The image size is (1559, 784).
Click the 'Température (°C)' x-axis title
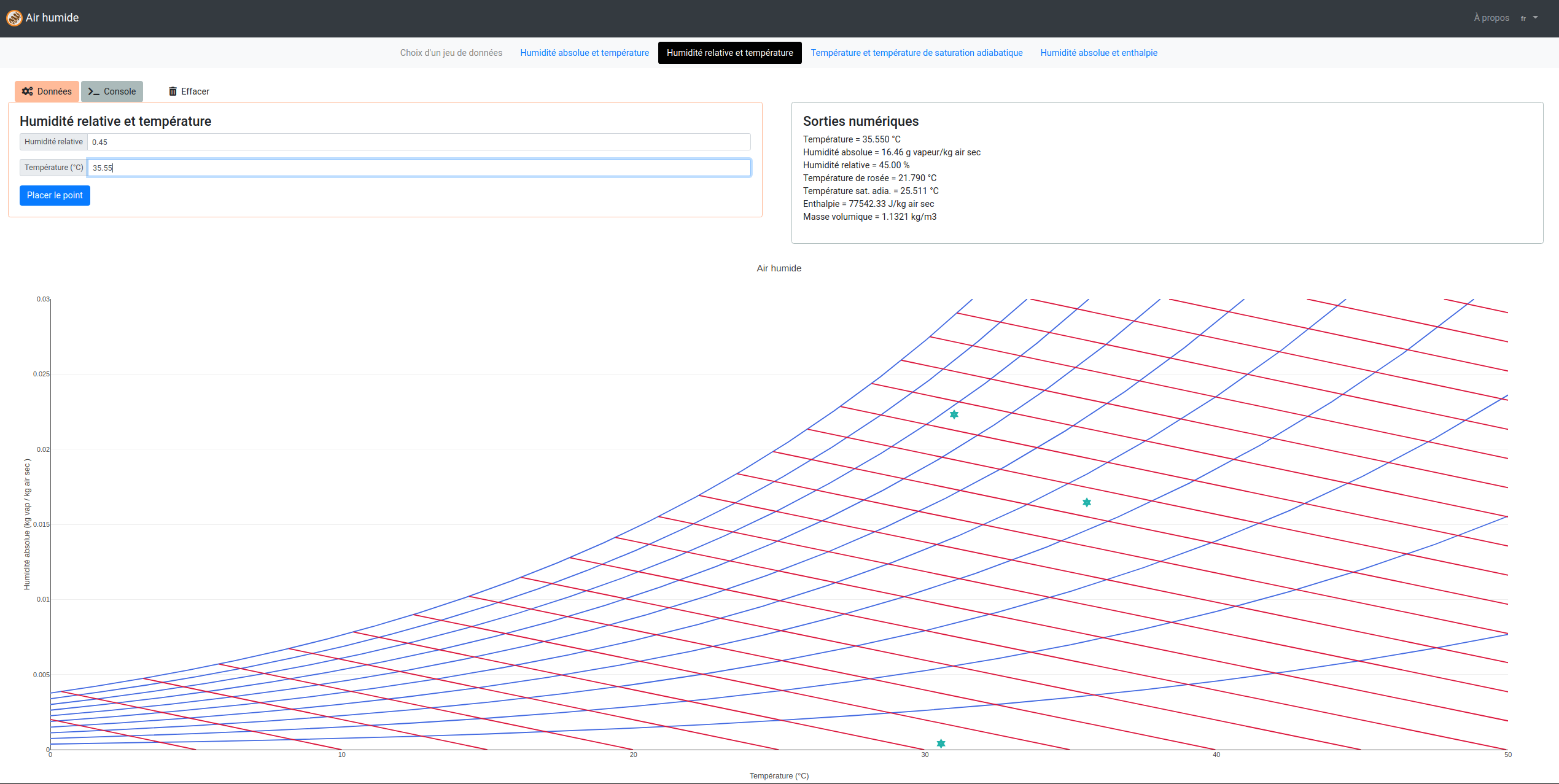pos(779,776)
